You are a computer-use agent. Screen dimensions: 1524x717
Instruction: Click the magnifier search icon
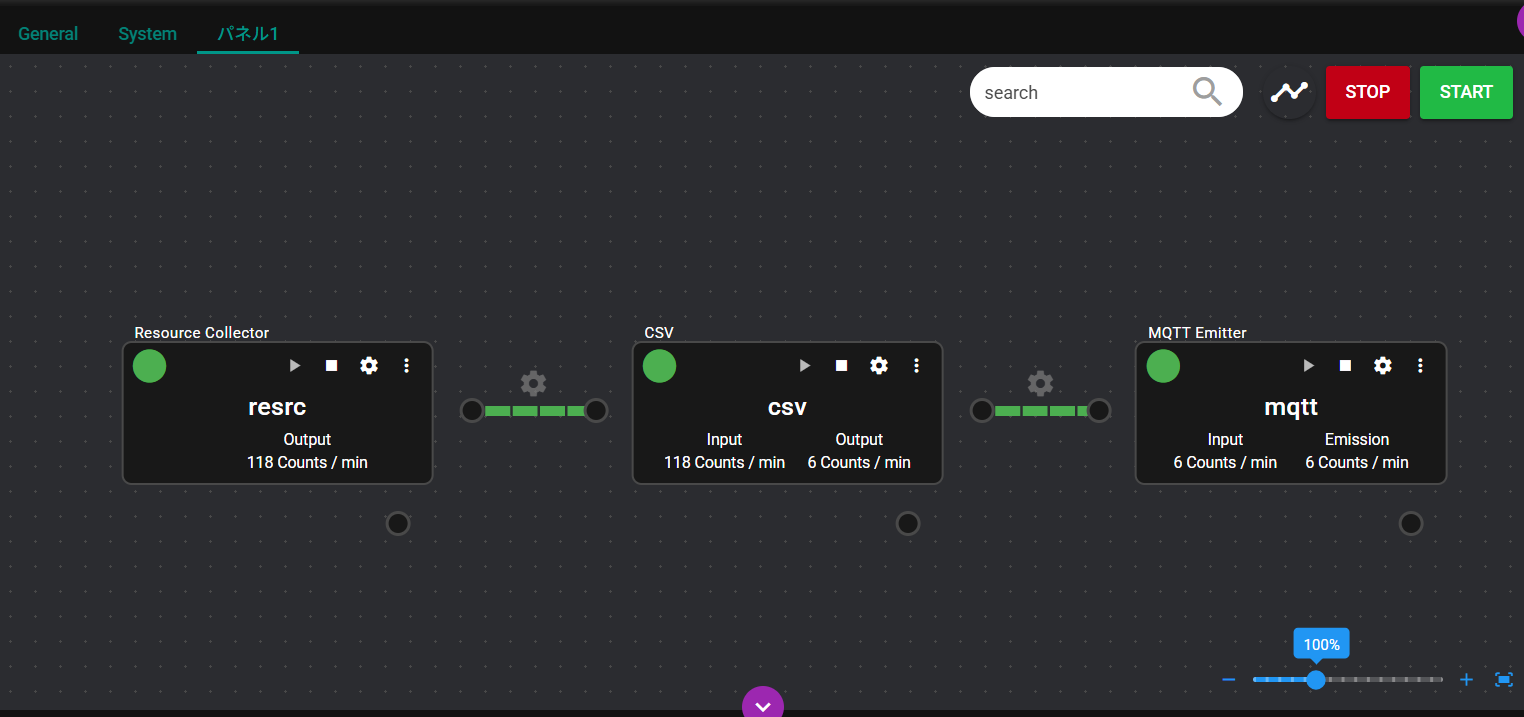(x=1207, y=92)
